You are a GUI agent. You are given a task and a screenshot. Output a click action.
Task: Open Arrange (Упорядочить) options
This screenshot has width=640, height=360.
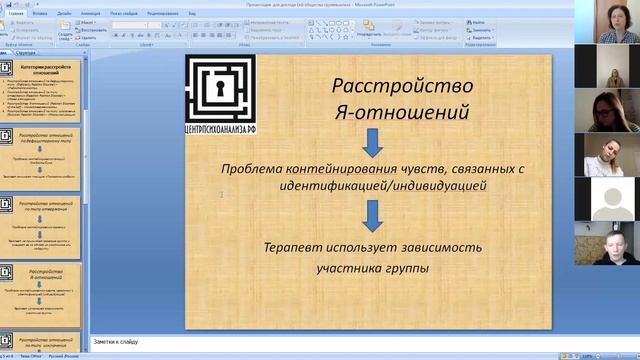point(369,29)
